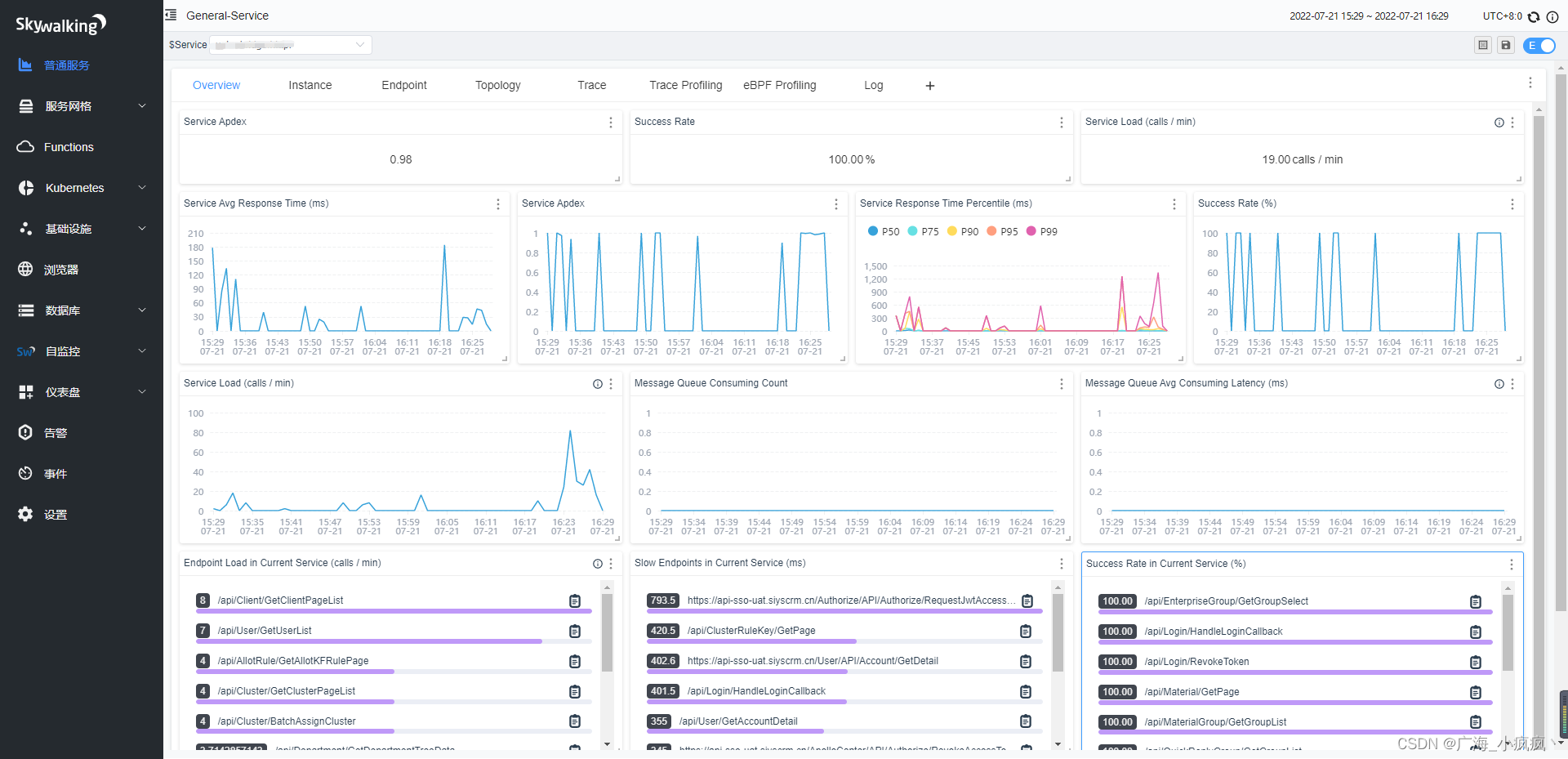Open endpoint /api/Login/HandleLoginCallback in Slow Endpoints
This screenshot has height=759, width=1568.
coord(756,691)
